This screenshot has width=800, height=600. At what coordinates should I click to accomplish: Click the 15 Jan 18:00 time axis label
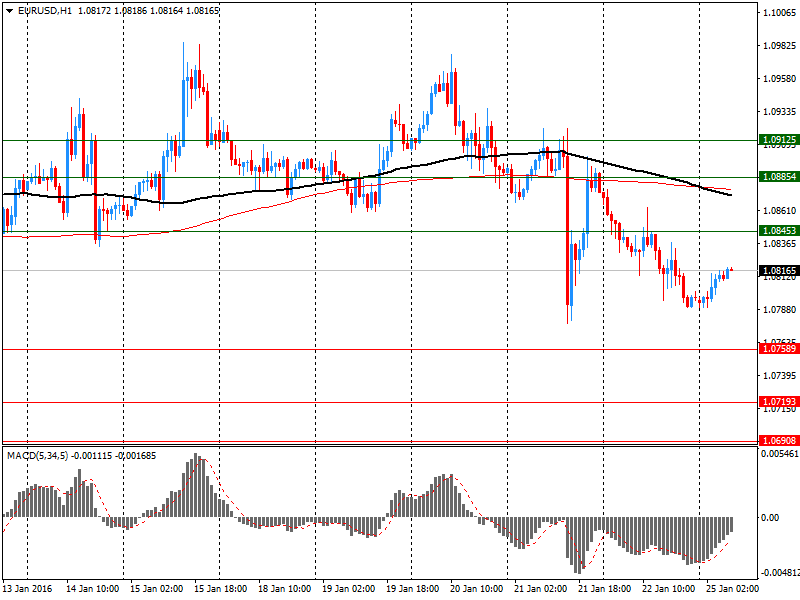point(220,588)
